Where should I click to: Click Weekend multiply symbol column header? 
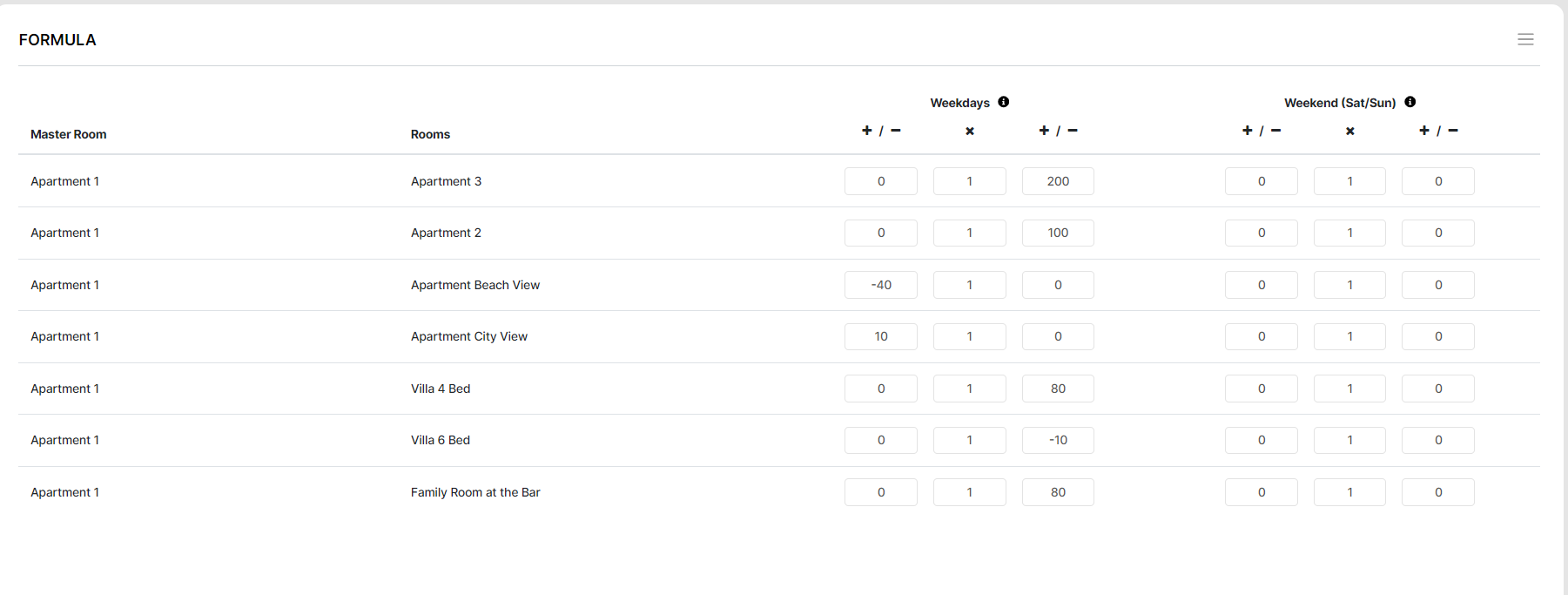(x=1350, y=132)
